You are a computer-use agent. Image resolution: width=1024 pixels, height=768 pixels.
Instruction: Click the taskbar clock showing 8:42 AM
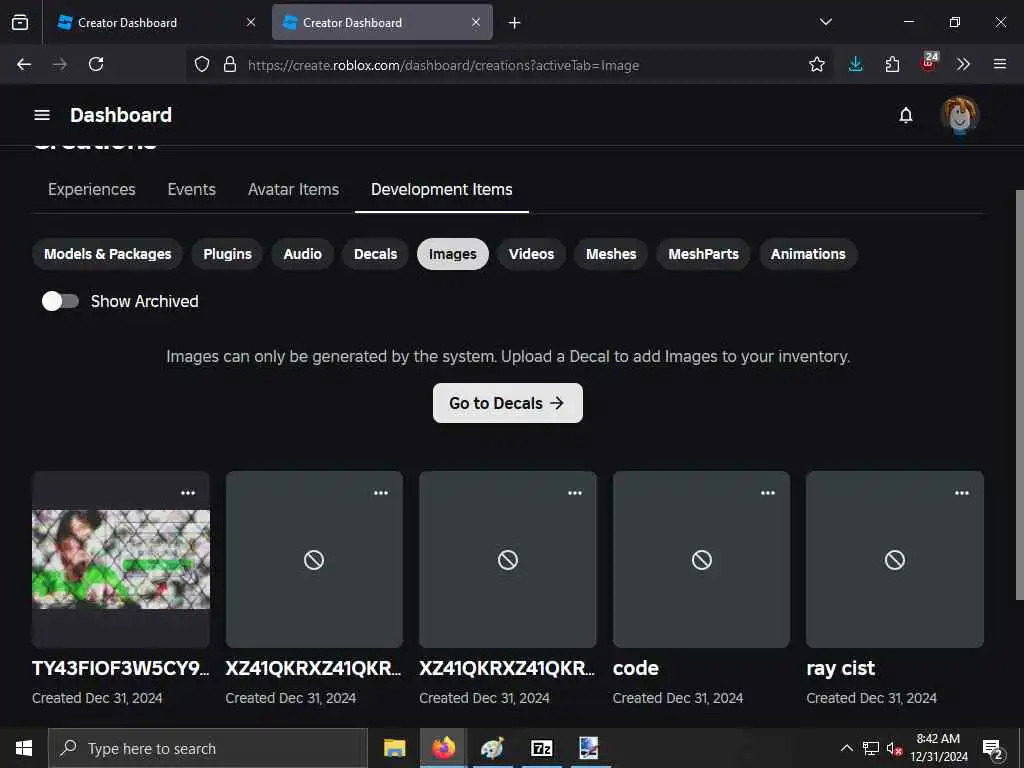point(938,748)
